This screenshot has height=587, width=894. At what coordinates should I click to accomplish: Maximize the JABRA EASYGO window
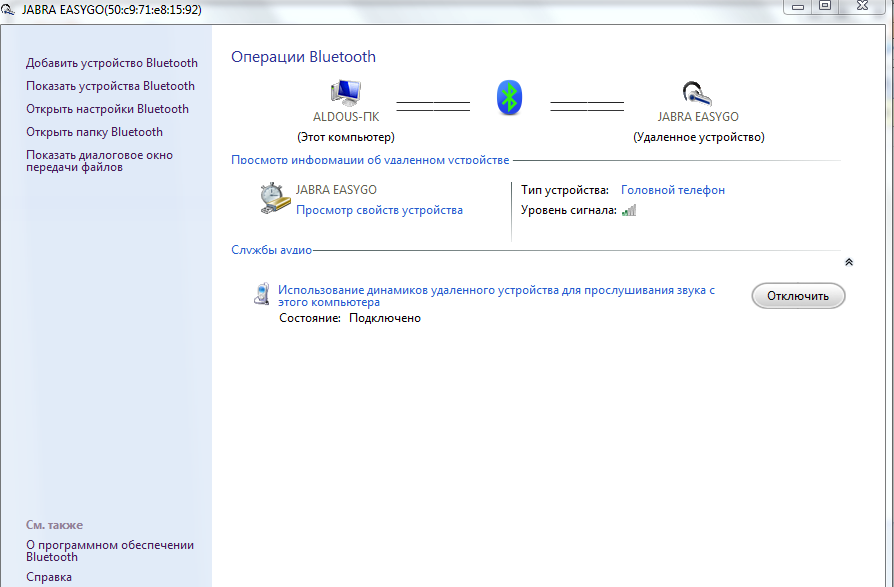click(x=825, y=7)
